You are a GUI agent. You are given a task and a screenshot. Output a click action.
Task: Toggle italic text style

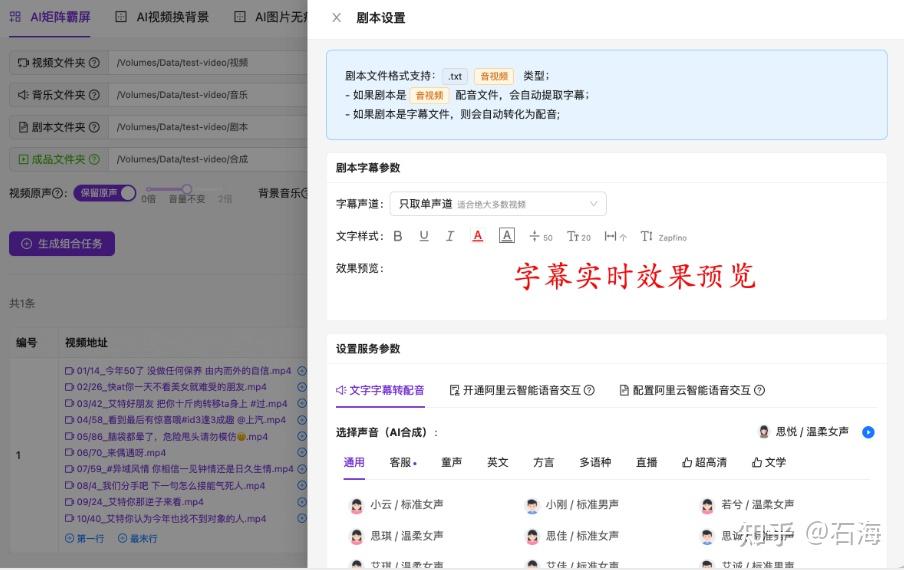point(450,236)
